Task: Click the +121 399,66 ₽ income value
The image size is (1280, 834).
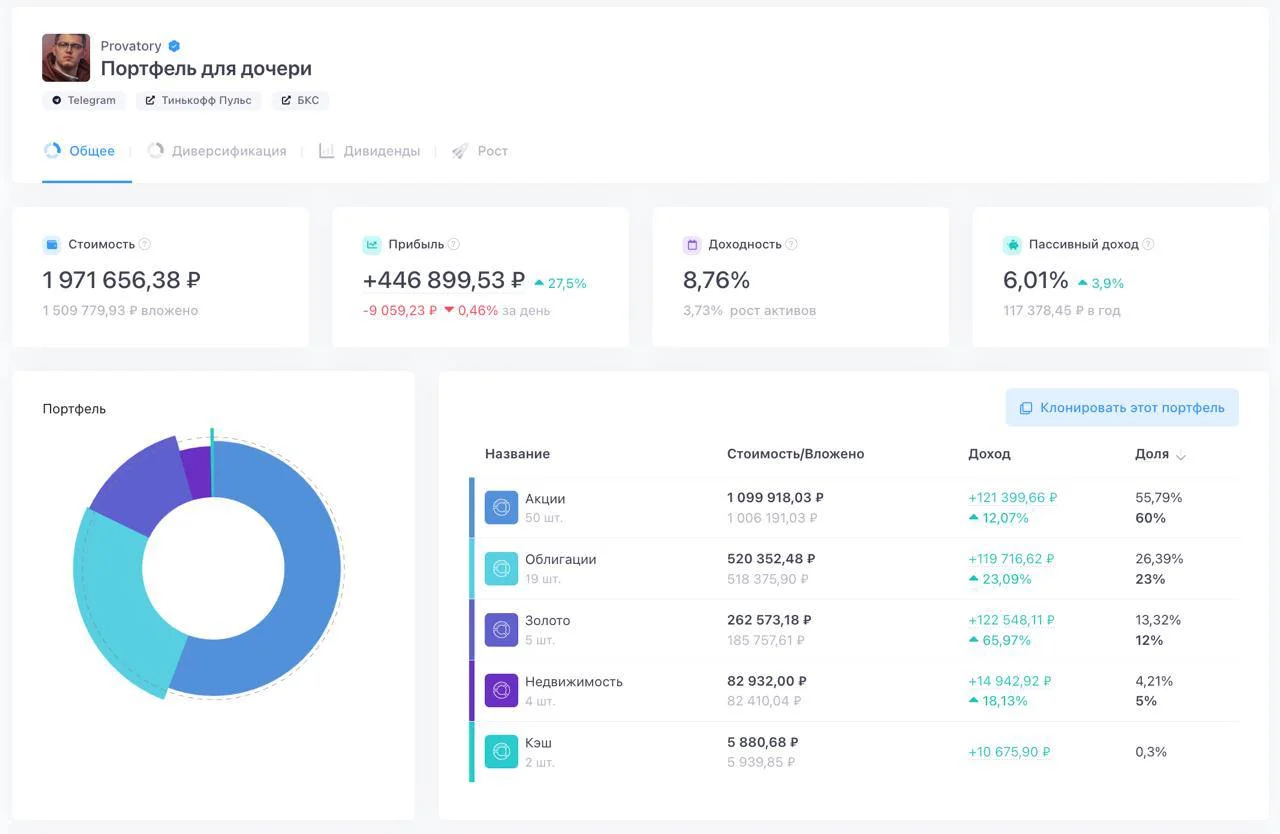Action: [x=1012, y=498]
